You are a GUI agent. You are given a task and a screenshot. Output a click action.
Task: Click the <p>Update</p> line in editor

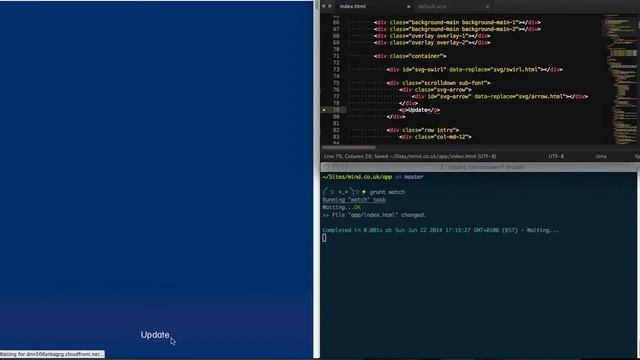tap(420, 110)
